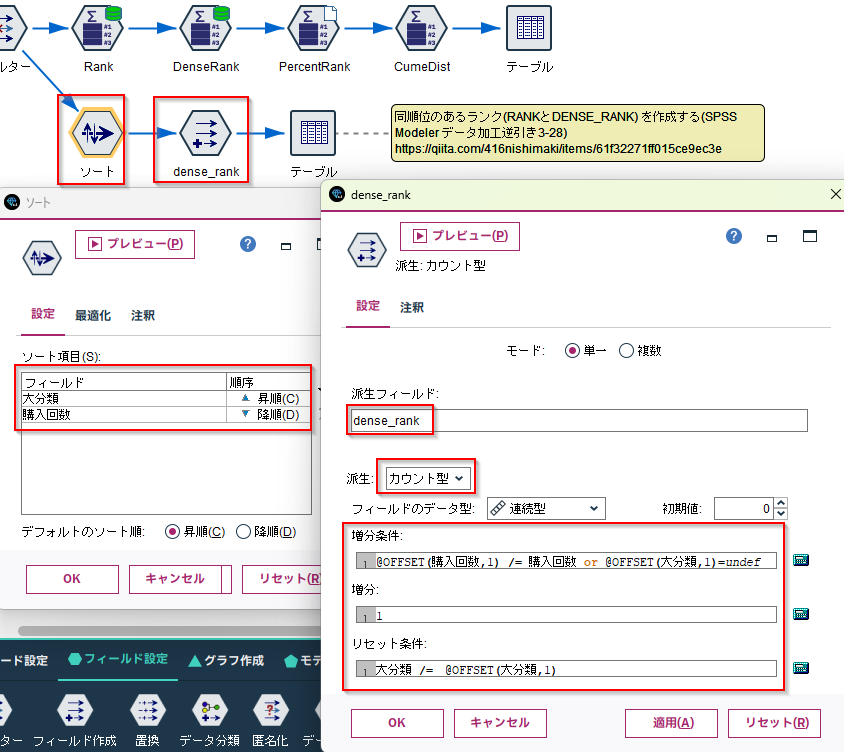Image resolution: width=844 pixels, height=752 pixels.
Task: Select 単一 mode radio button
Action: 572,351
